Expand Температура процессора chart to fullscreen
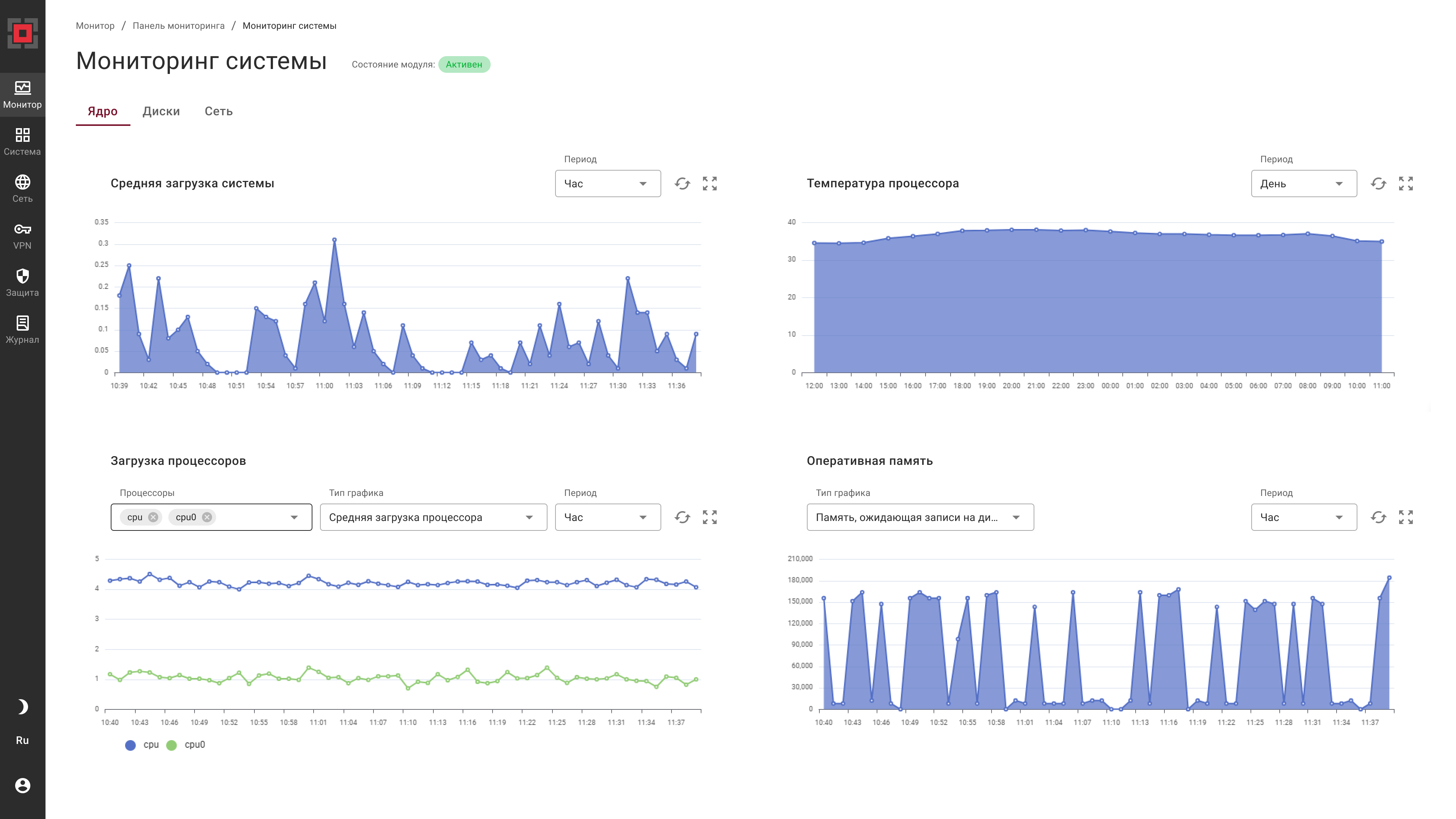 pyautogui.click(x=1406, y=184)
